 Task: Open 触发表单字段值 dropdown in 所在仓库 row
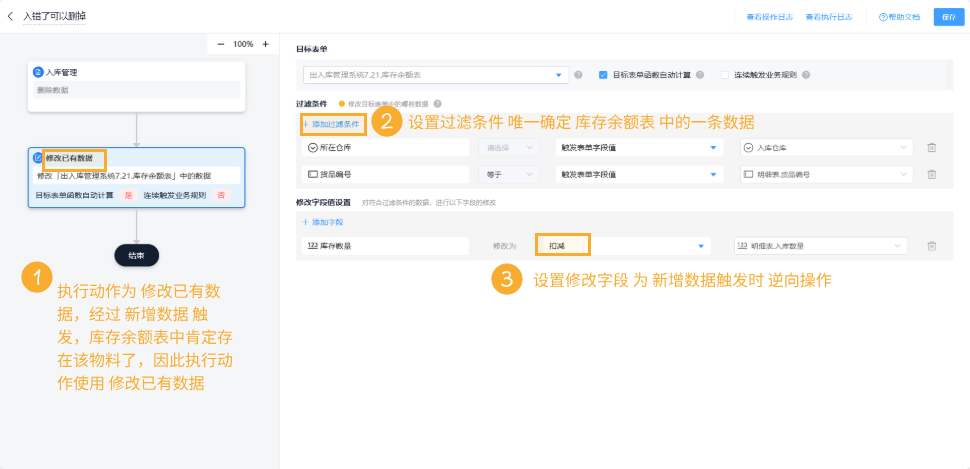(639, 147)
